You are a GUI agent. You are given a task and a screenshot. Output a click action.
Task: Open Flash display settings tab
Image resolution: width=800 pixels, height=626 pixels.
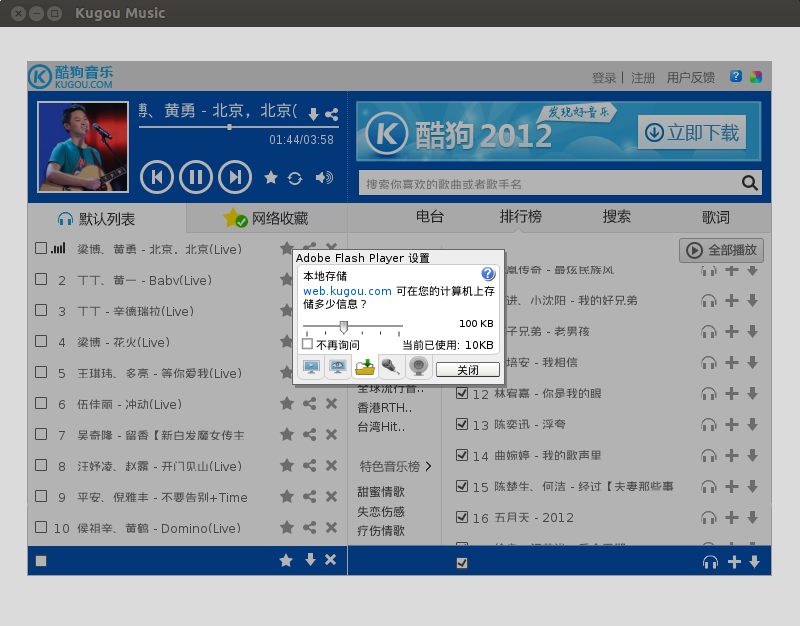pyautogui.click(x=311, y=367)
